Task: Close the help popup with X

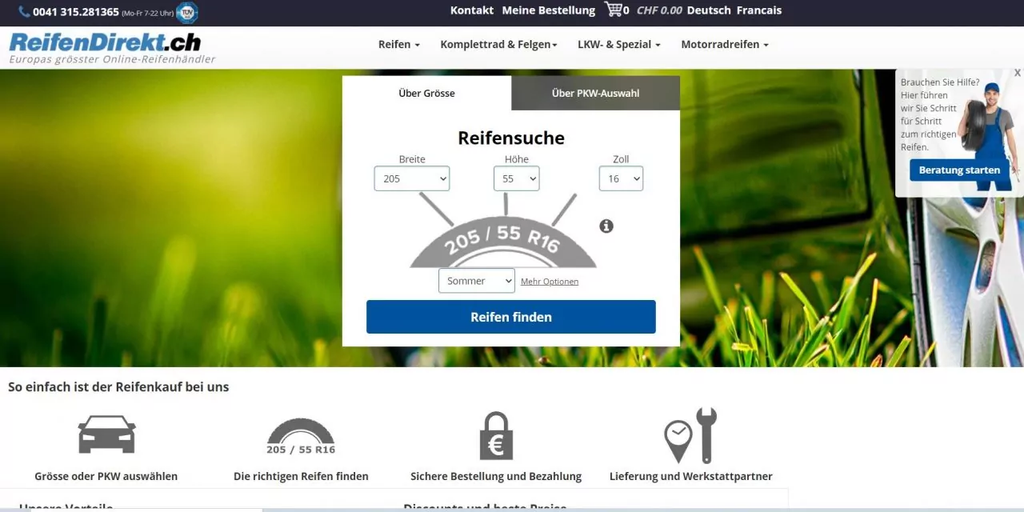Action: (1017, 73)
